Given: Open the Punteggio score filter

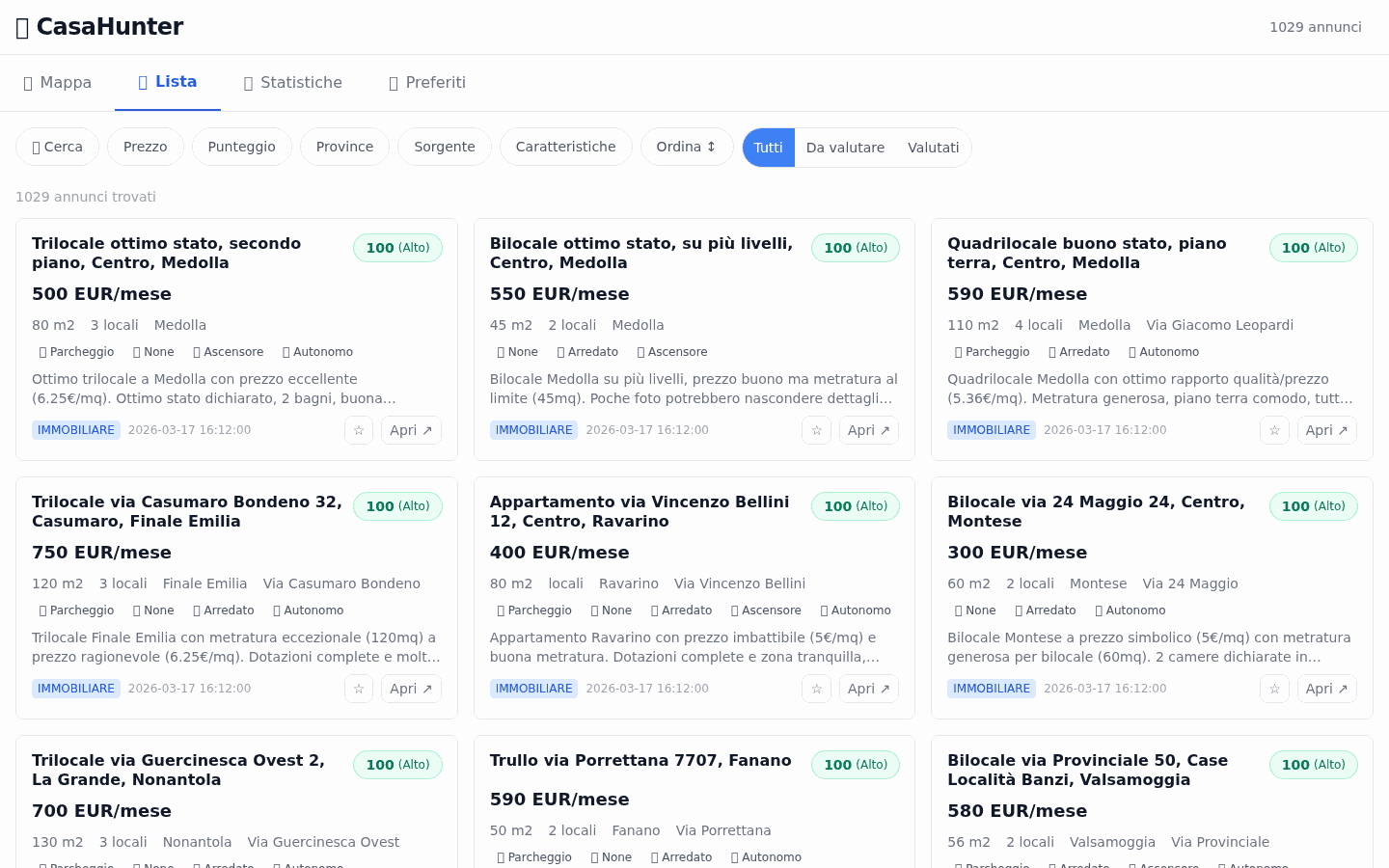Looking at the screenshot, I should [x=241, y=147].
